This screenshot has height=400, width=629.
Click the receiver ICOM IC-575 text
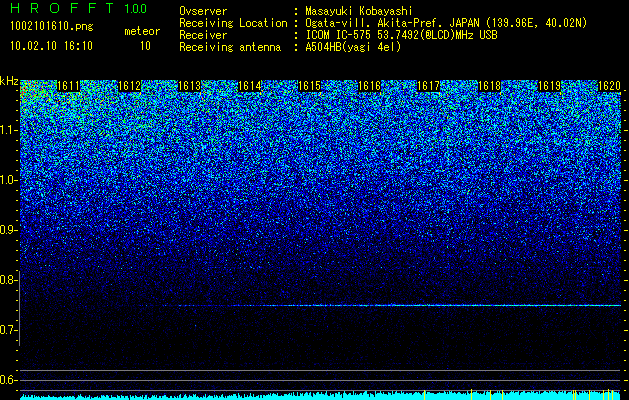pos(401,35)
